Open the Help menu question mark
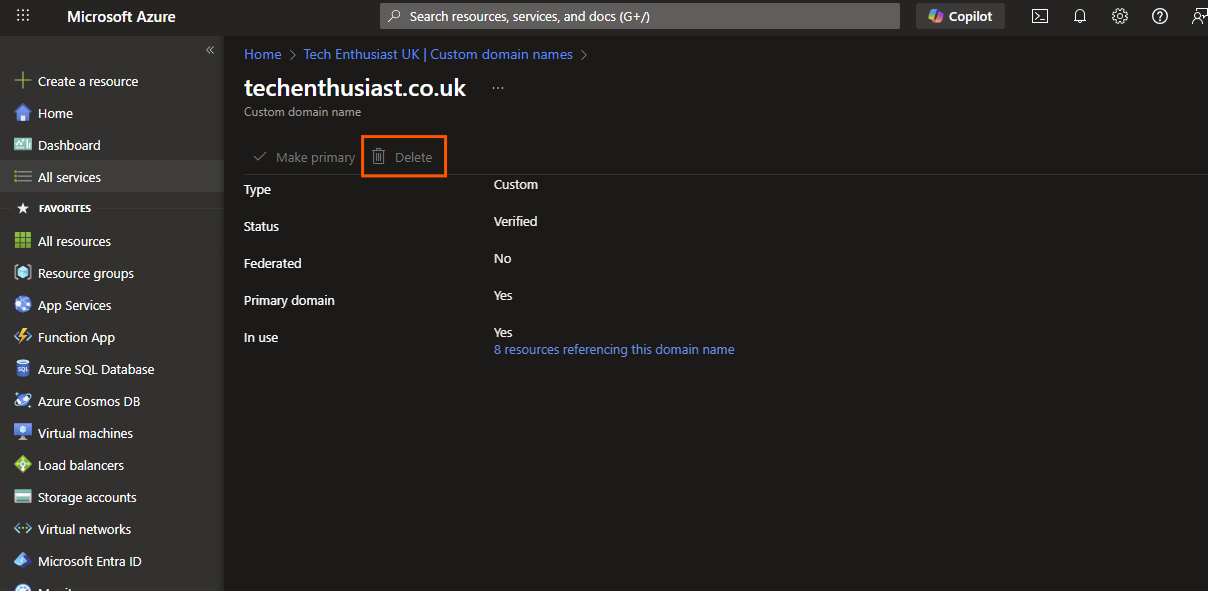Viewport: 1208px width, 591px height. point(1159,16)
